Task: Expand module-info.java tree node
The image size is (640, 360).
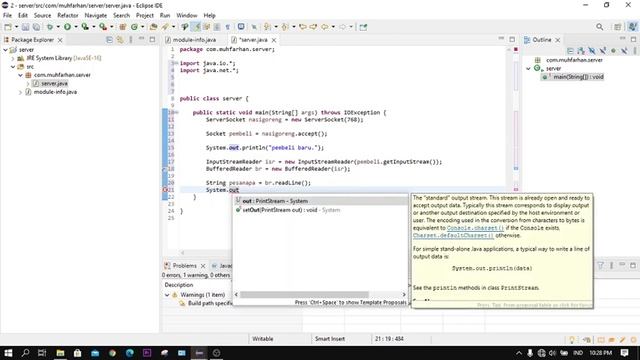Action: [x=20, y=92]
